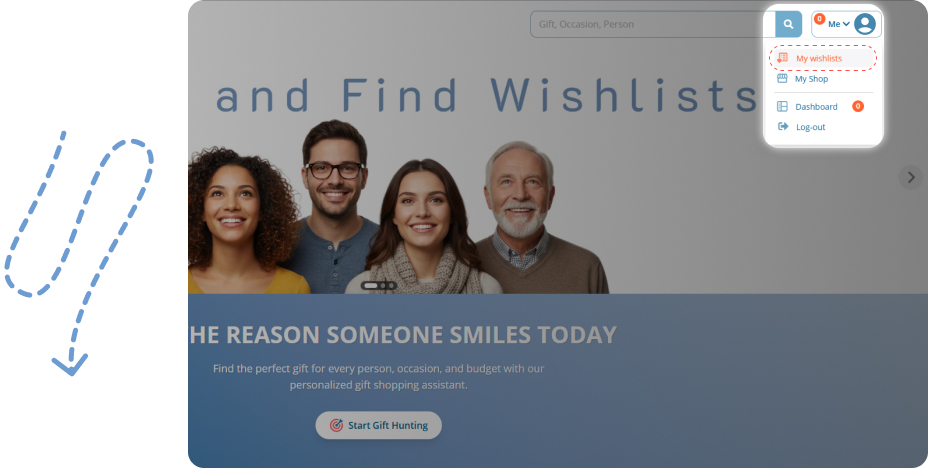The image size is (928, 468).
Task: Click the orange notification badge beside Me
Action: pos(820,19)
